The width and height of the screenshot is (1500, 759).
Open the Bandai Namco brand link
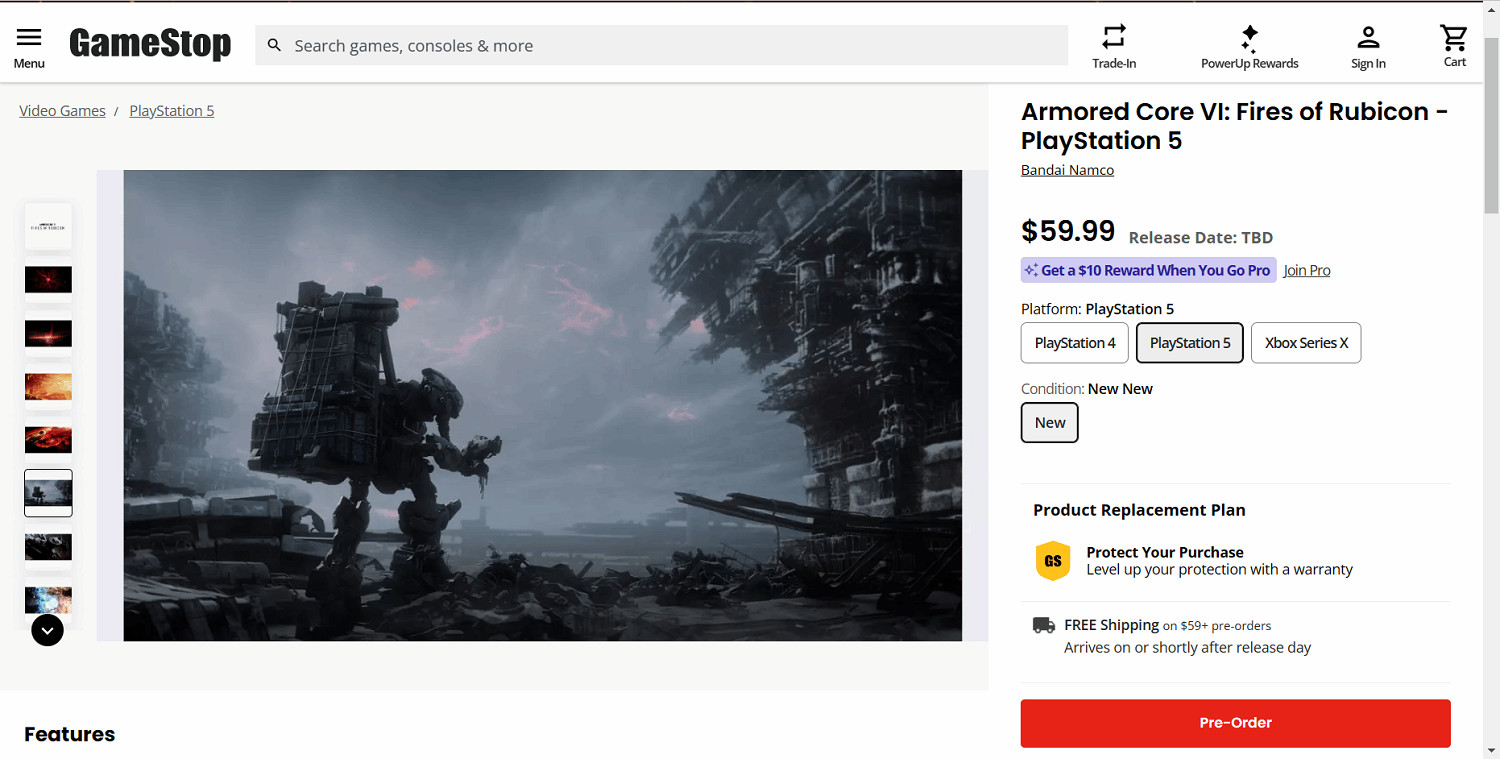(x=1067, y=170)
